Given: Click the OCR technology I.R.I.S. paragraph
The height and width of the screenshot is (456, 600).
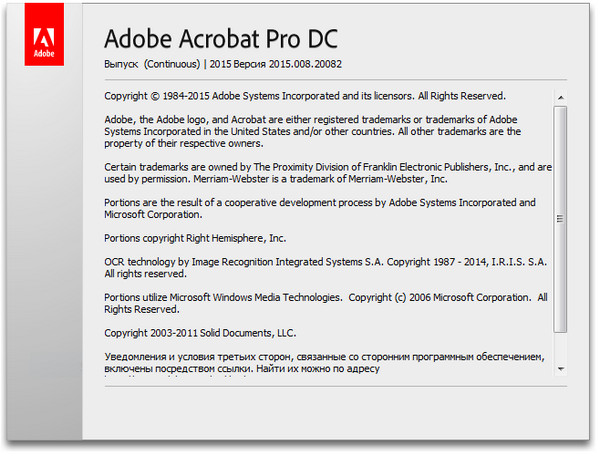Looking at the screenshot, I should tap(325, 267).
